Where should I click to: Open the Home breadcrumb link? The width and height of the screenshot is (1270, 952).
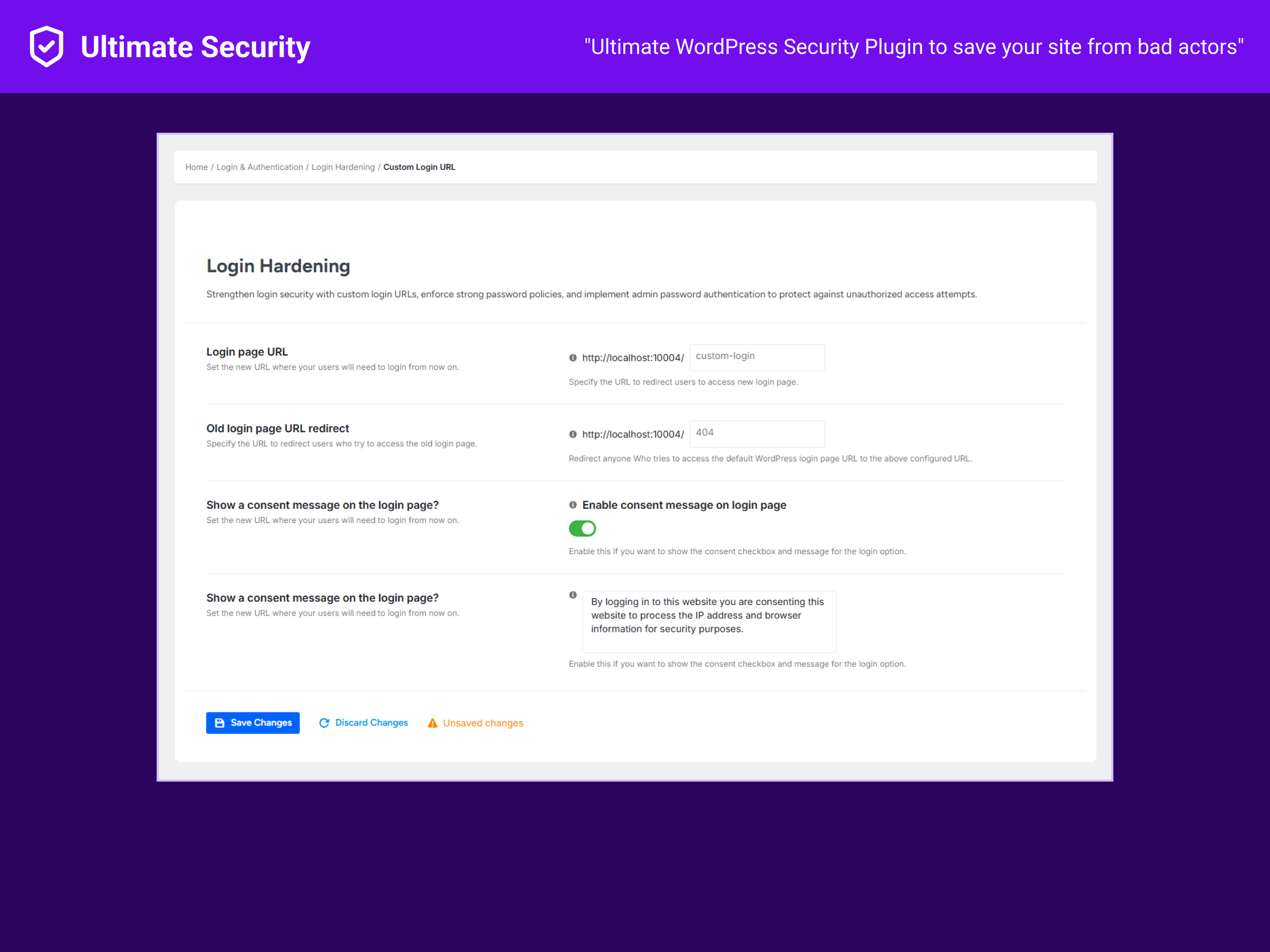coord(196,167)
